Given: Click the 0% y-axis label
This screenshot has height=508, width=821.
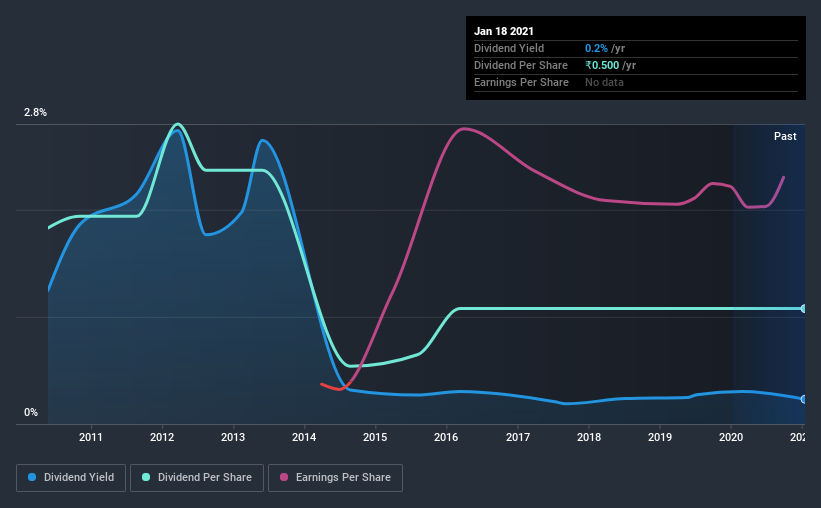Looking at the screenshot, I should click(x=31, y=413).
